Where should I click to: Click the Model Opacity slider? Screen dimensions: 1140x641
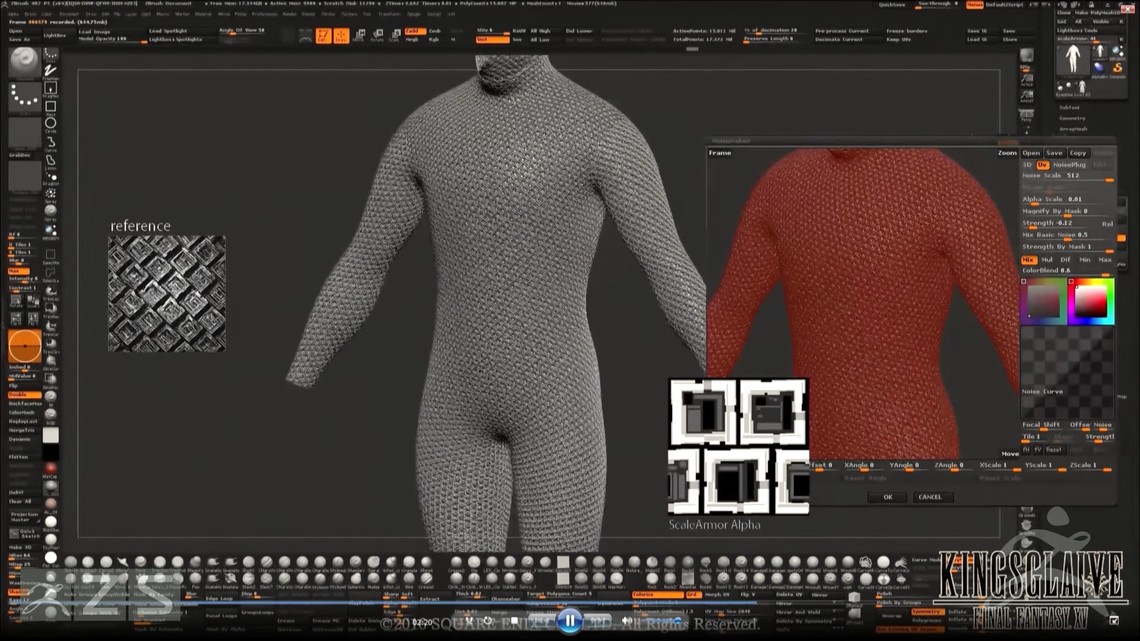111,39
